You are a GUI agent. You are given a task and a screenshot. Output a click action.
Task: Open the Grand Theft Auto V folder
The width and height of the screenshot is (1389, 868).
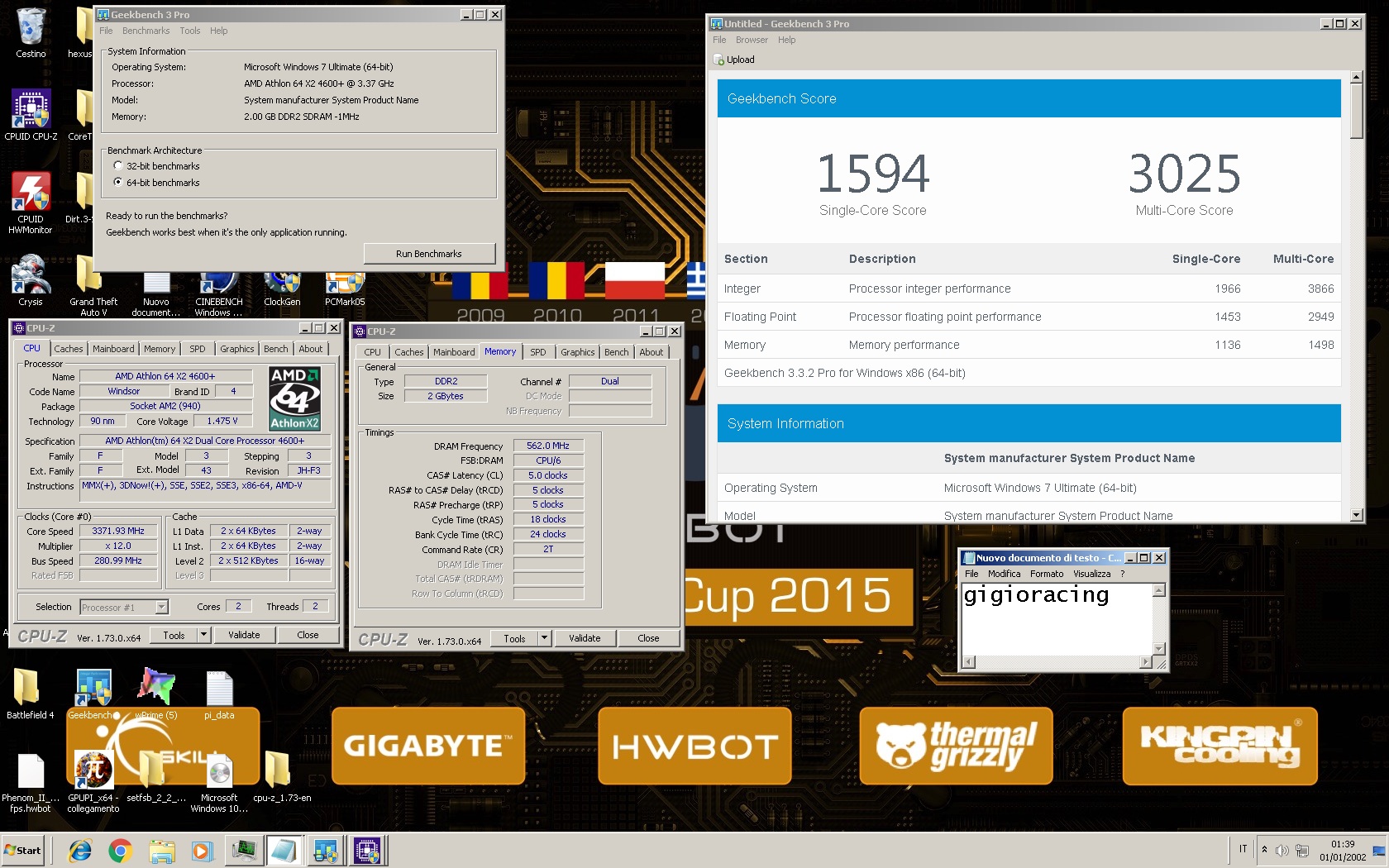pos(93,285)
